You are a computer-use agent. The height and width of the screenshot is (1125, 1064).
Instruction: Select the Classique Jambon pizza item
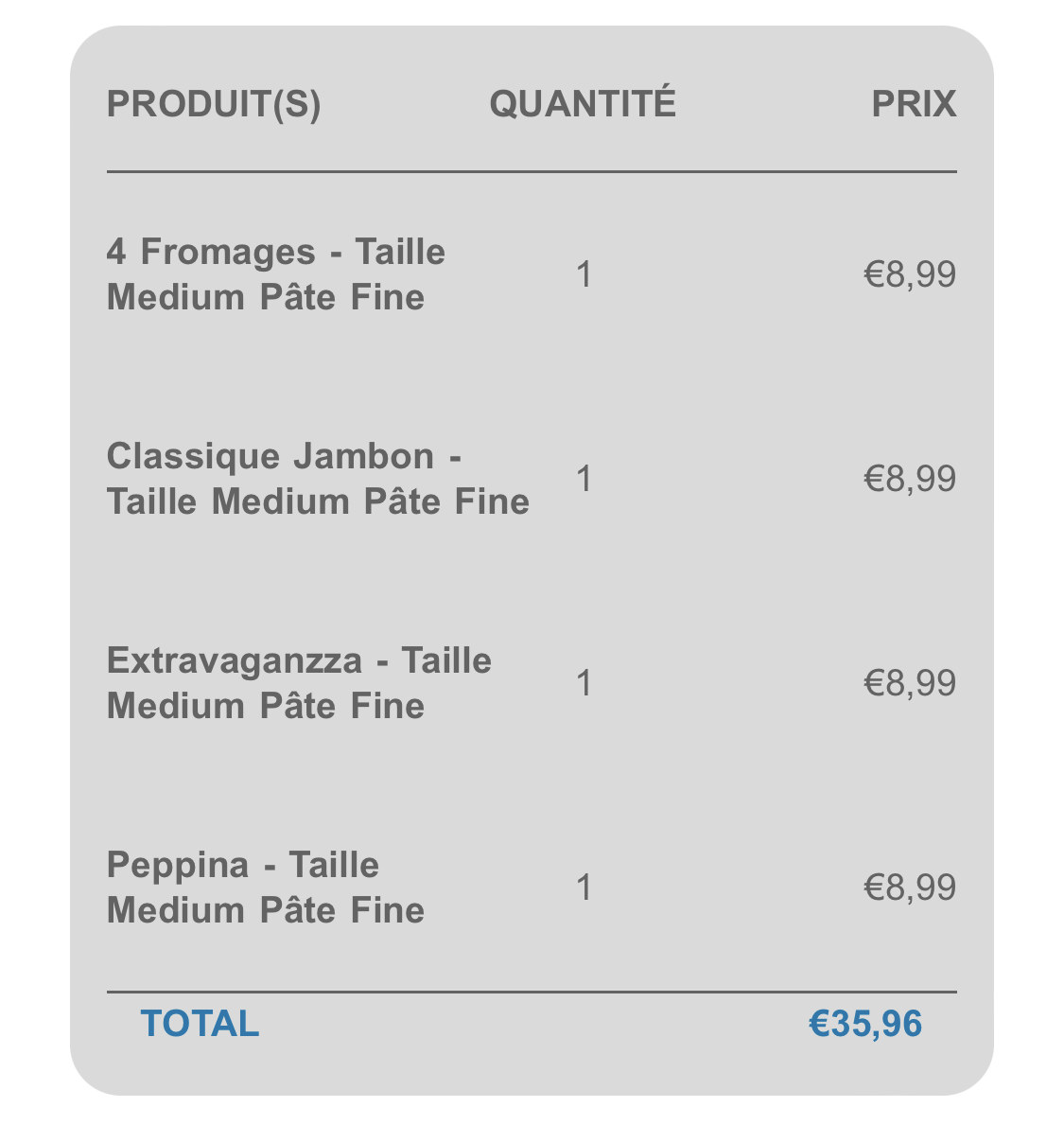click(x=319, y=480)
